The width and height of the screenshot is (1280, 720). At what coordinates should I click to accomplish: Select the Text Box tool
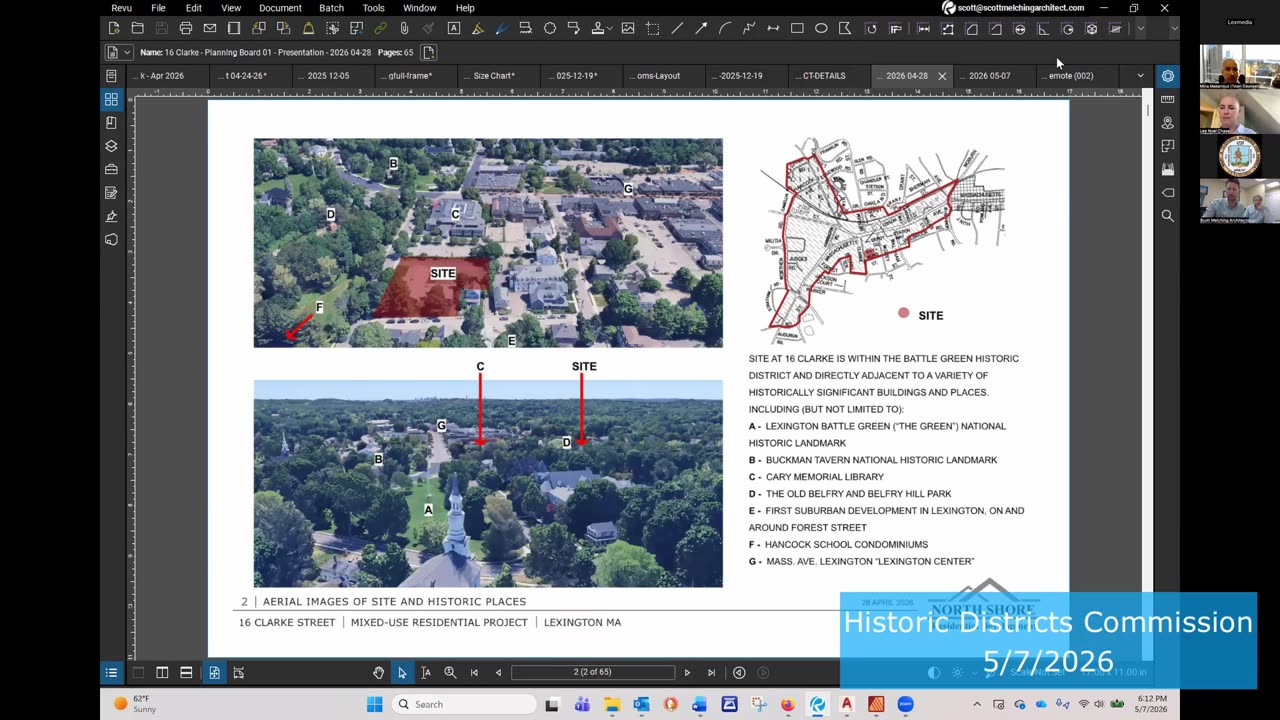point(453,28)
